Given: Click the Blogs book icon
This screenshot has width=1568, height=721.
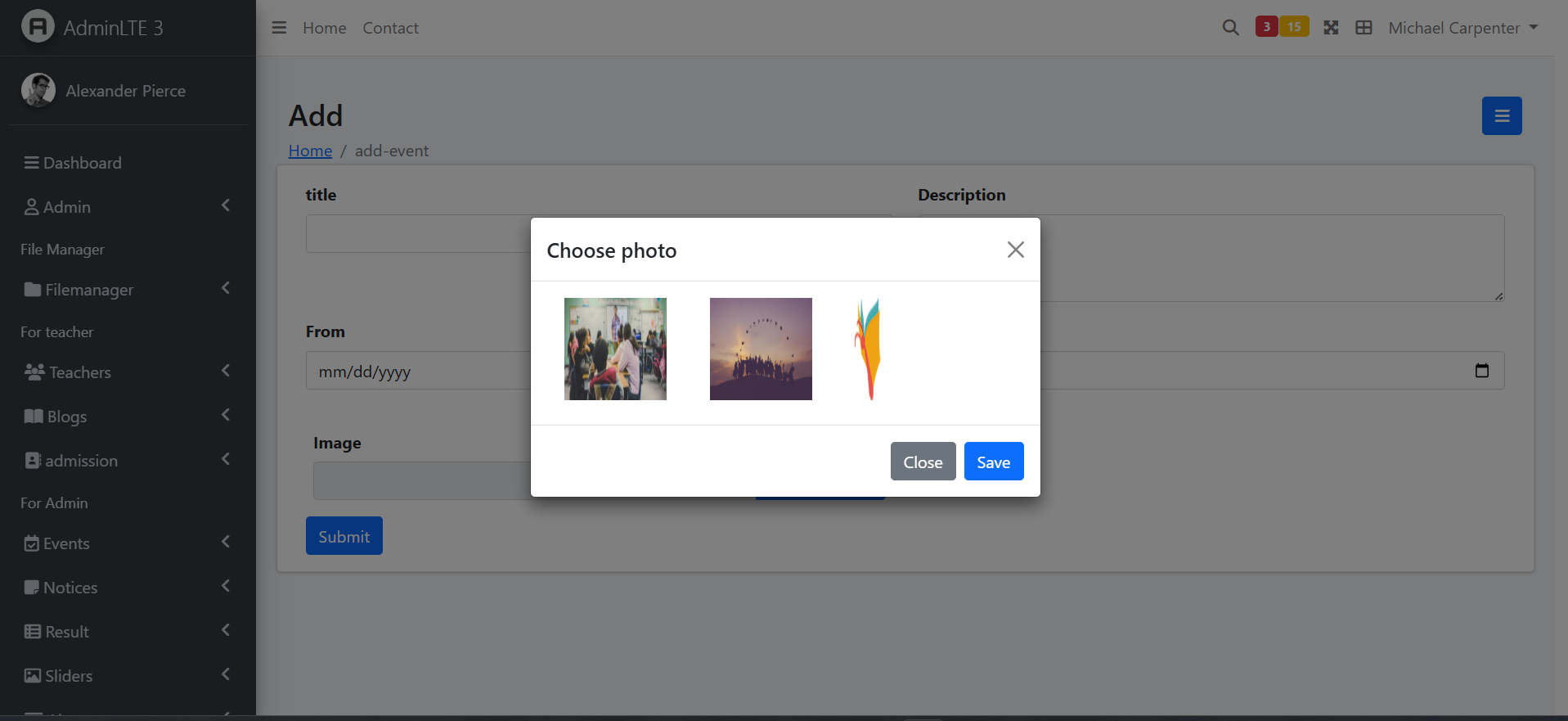Looking at the screenshot, I should click(34, 417).
